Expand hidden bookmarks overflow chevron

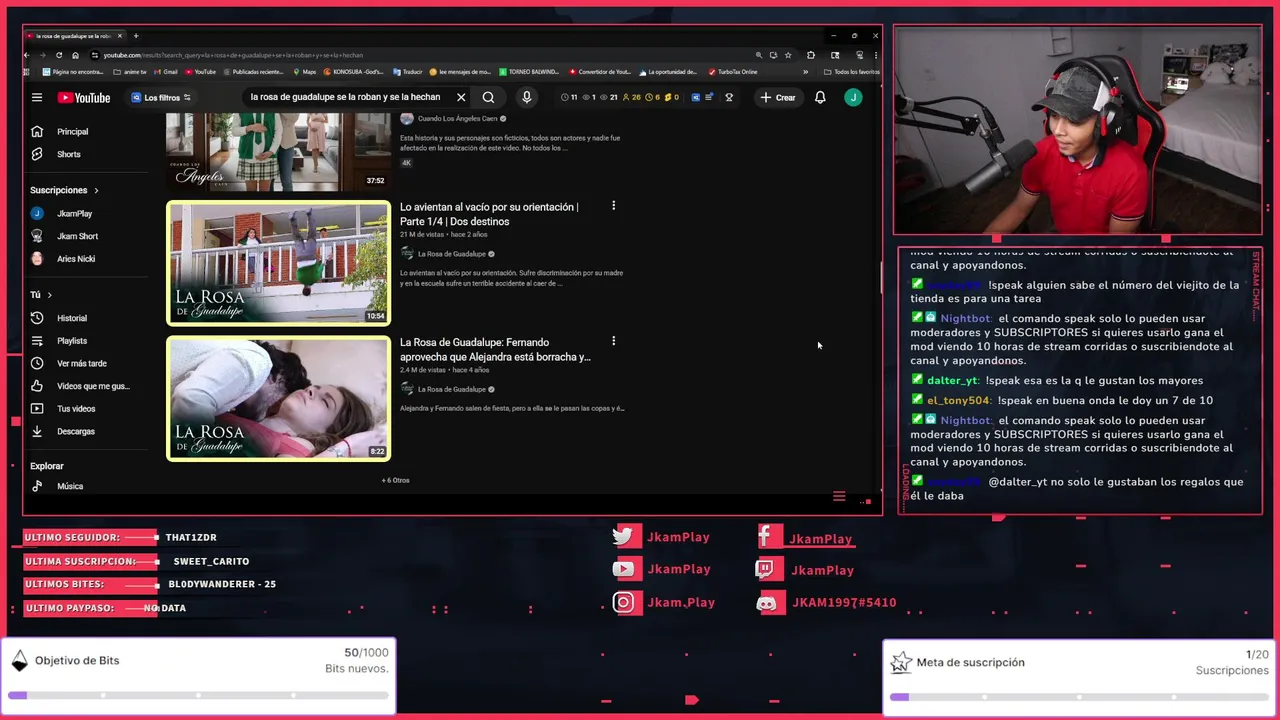[805, 72]
